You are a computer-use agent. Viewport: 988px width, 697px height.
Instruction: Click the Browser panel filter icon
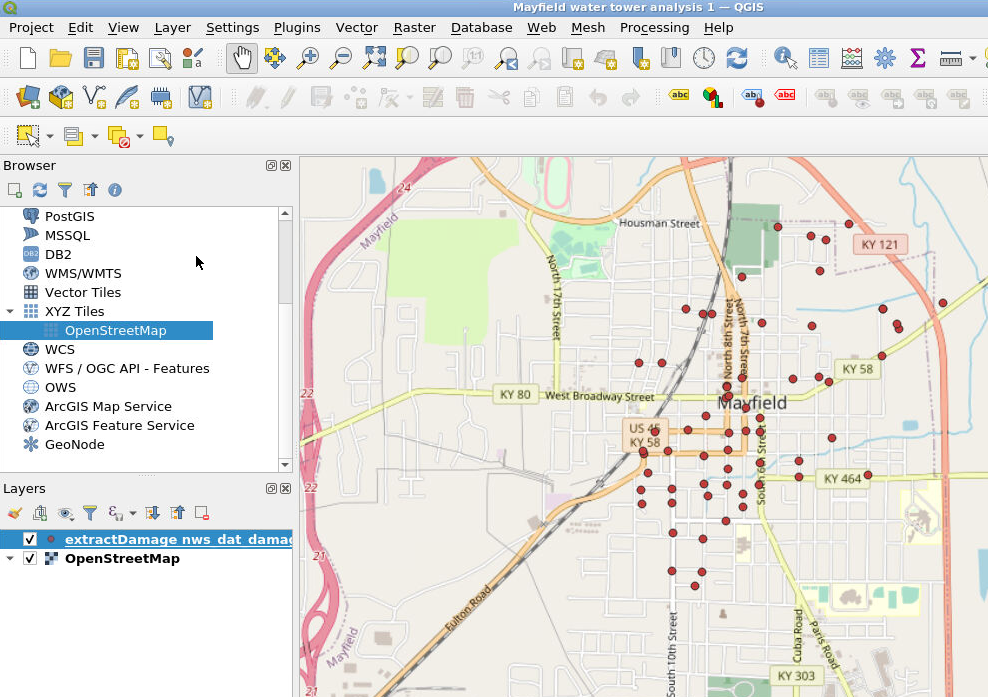(x=65, y=190)
